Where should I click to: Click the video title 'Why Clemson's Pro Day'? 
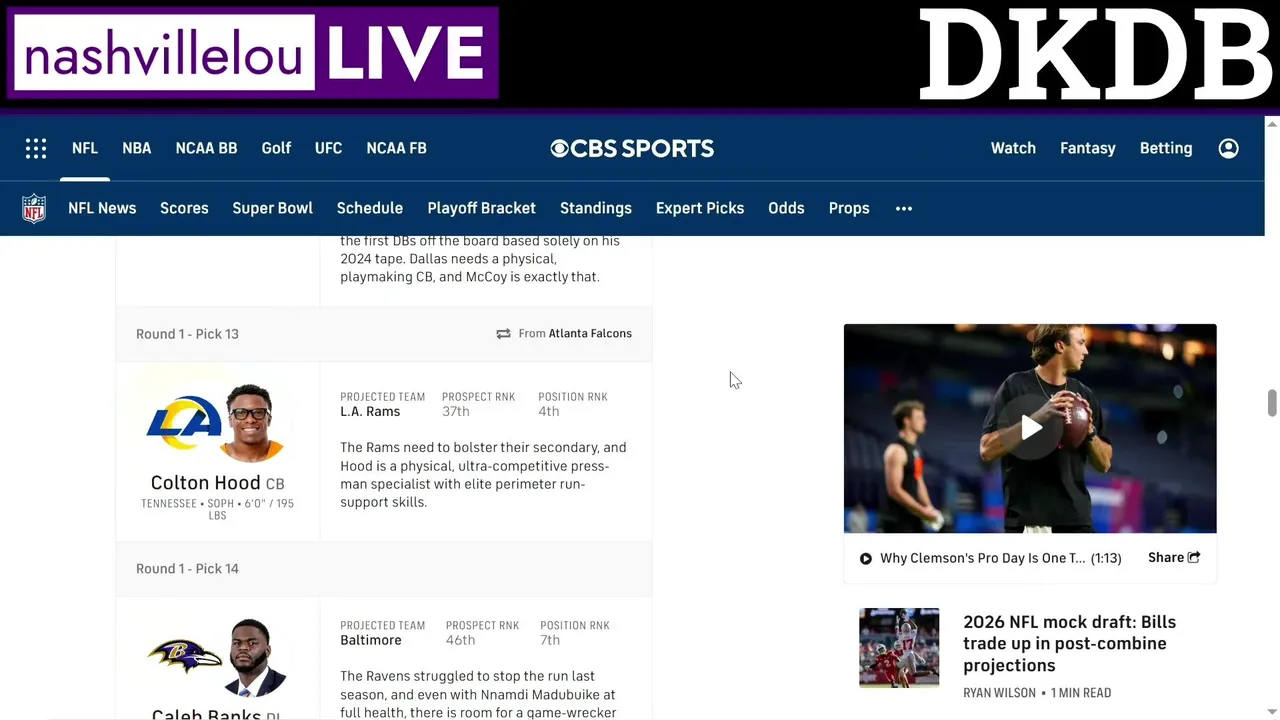982,558
